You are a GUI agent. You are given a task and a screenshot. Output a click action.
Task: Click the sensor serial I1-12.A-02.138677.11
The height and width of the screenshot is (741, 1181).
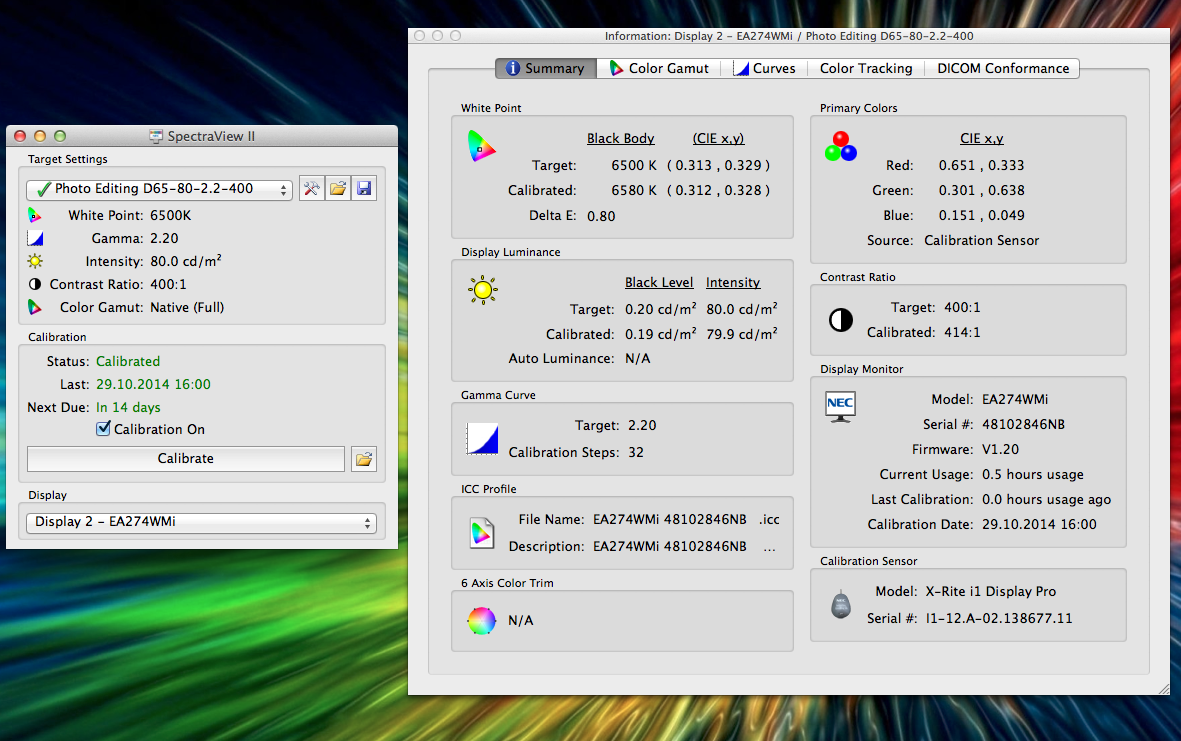coord(999,619)
